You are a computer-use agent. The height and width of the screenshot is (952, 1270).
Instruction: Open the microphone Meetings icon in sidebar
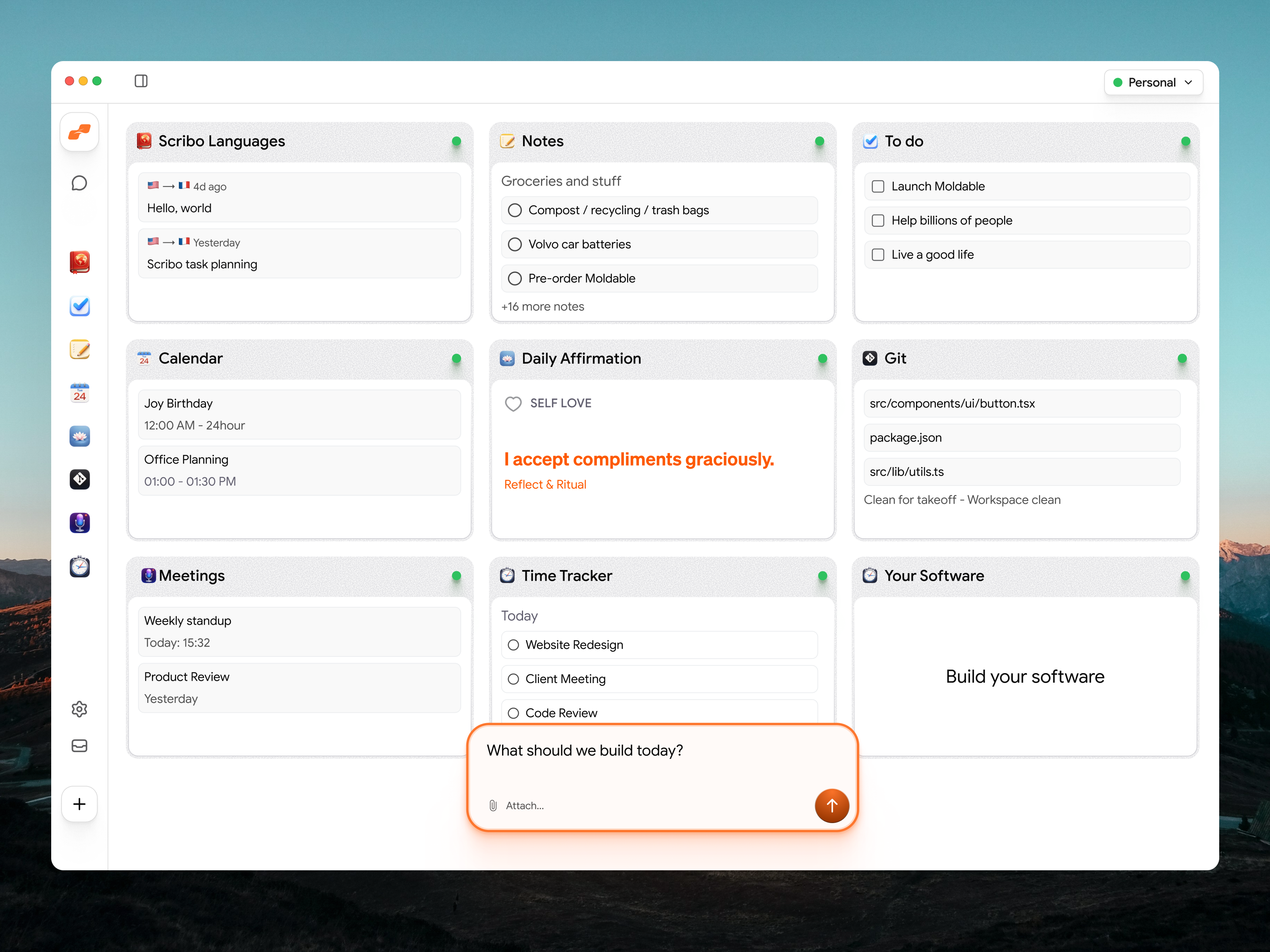[79, 523]
